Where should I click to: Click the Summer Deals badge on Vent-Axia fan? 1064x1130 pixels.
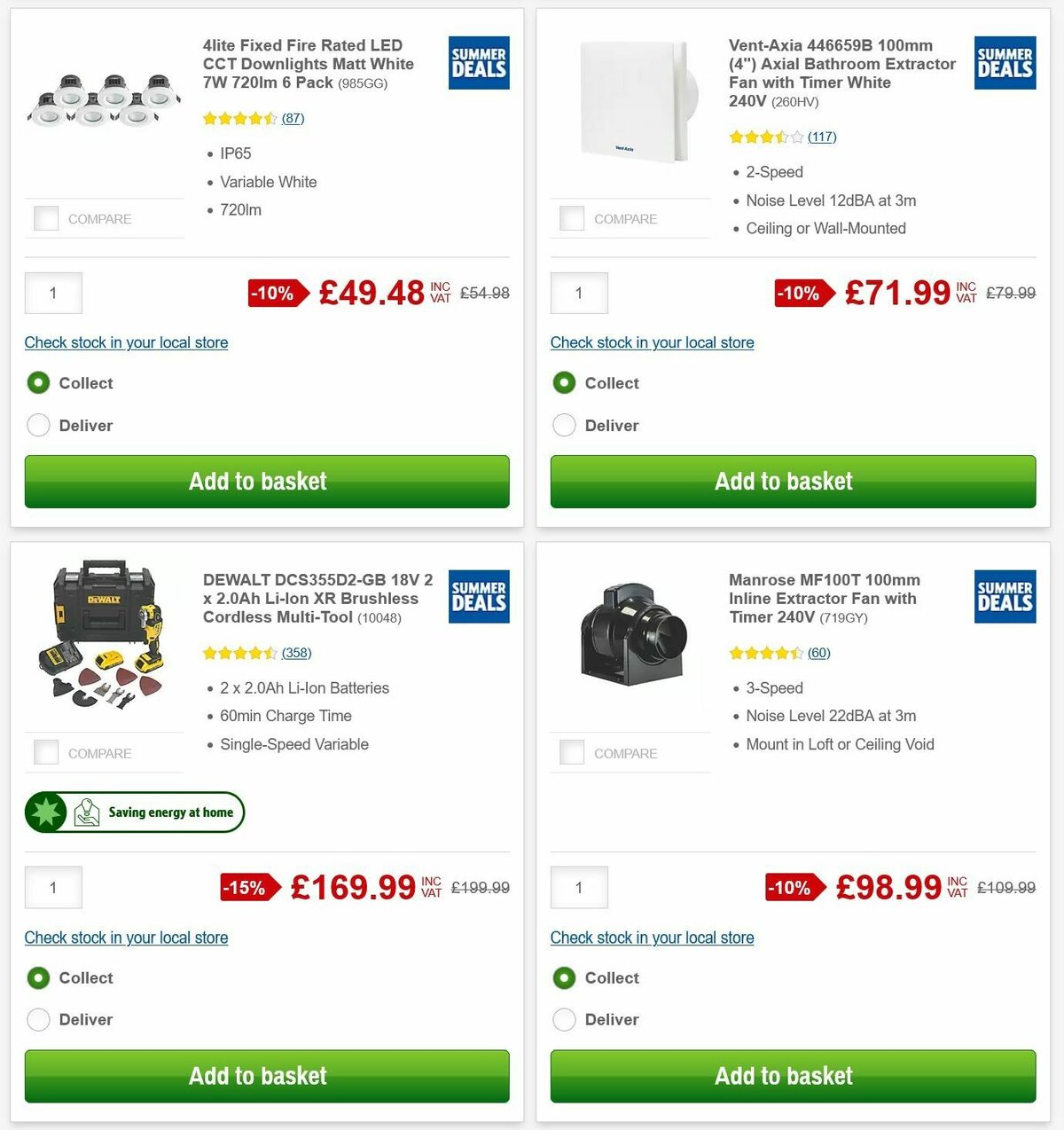pos(1005,63)
